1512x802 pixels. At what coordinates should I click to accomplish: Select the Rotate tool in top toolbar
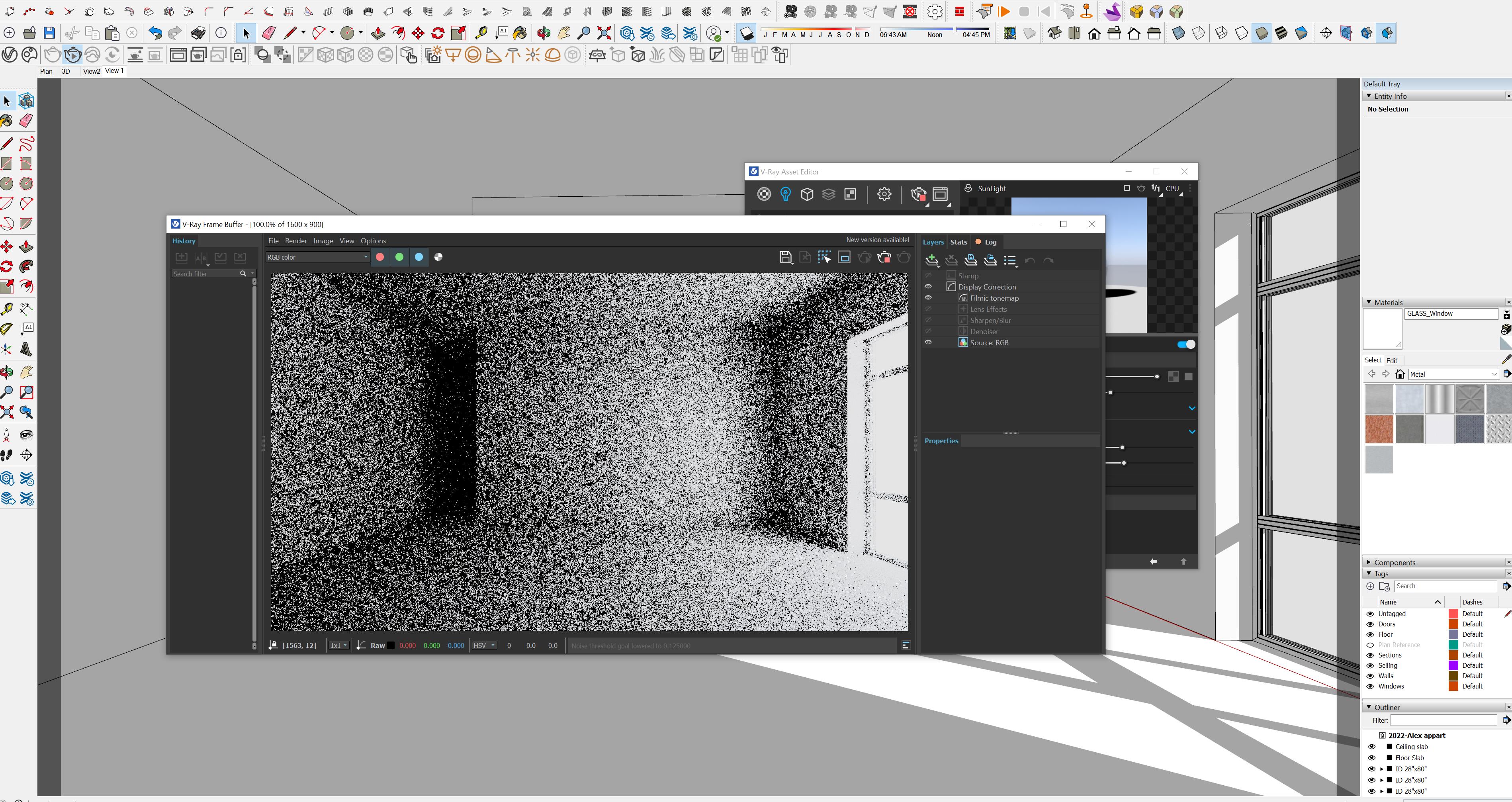point(438,33)
